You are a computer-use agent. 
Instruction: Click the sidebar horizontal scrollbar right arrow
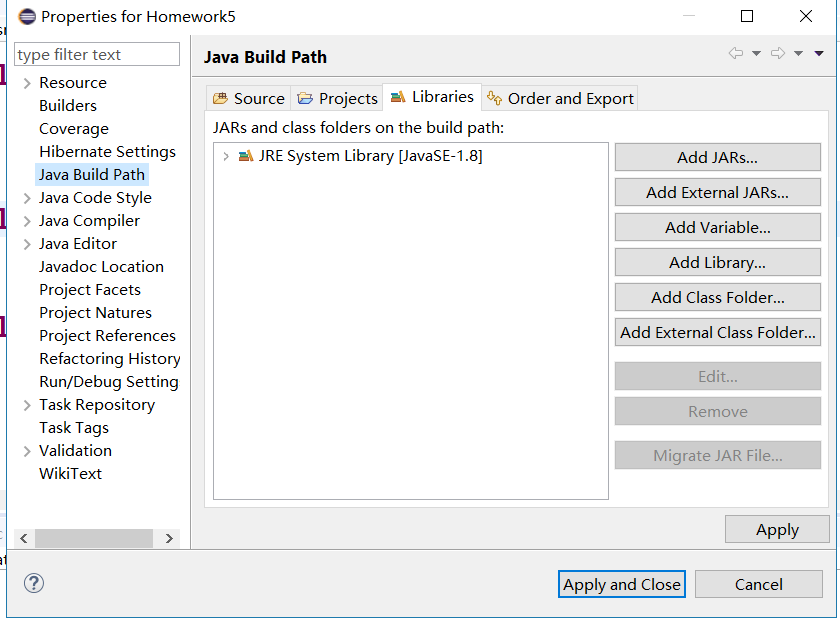coord(169,538)
